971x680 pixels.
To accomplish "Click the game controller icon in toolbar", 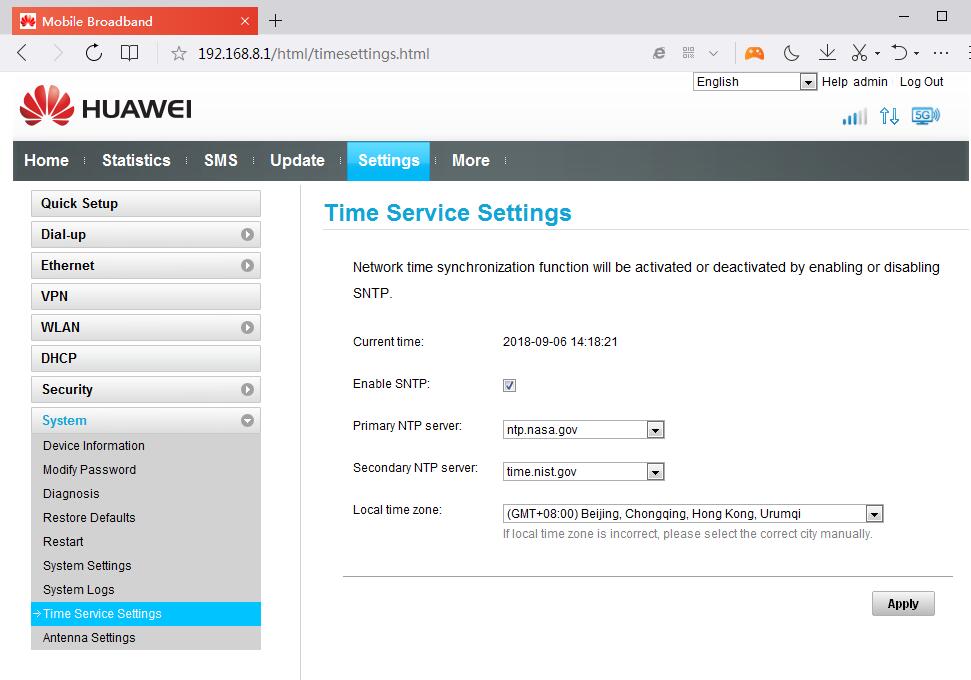I will pyautogui.click(x=753, y=53).
